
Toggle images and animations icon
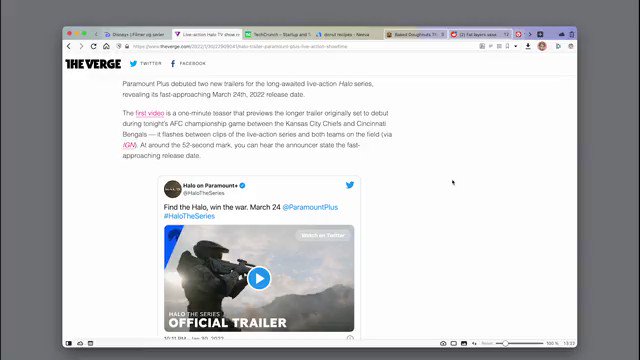pyautogui.click(x=464, y=343)
